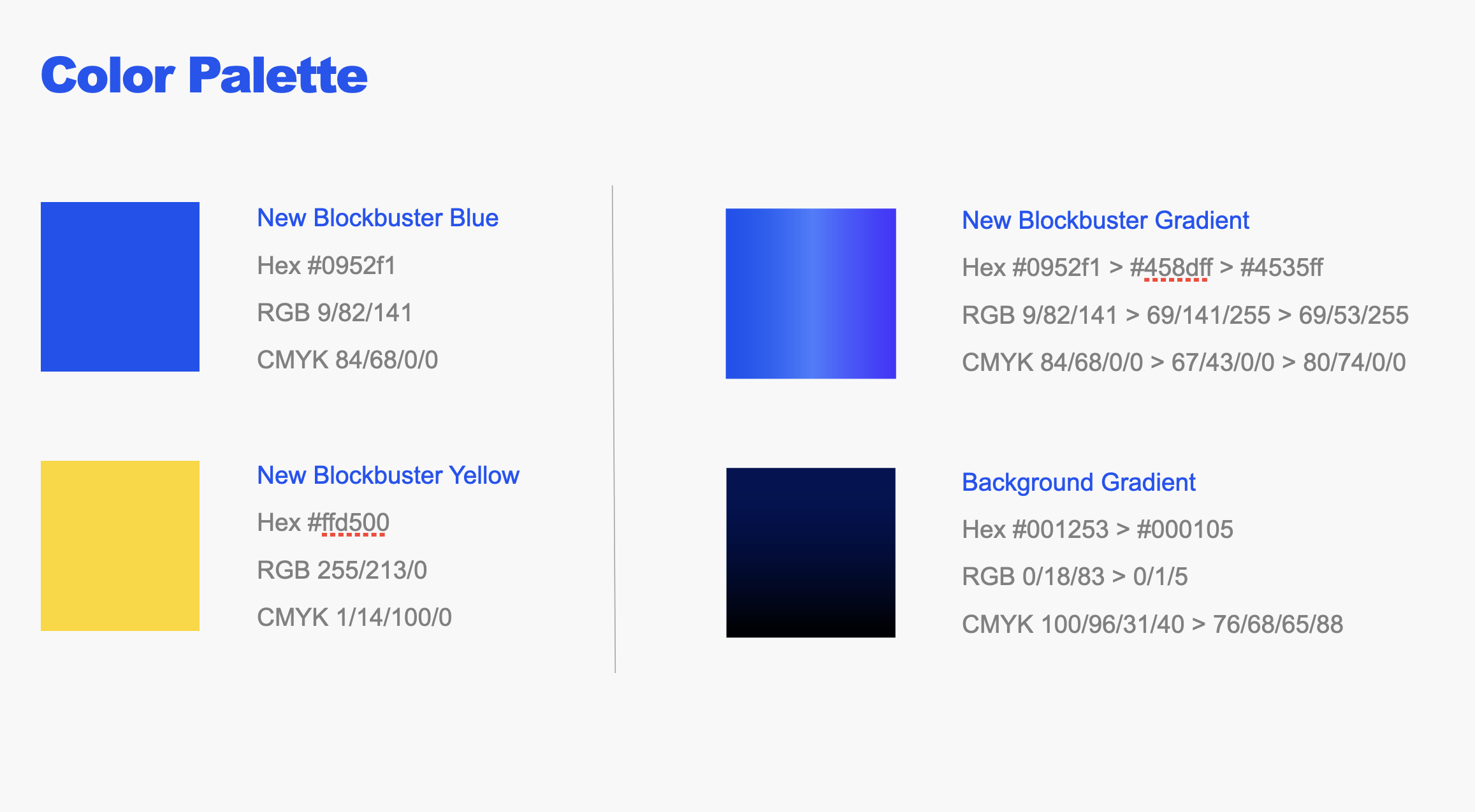The image size is (1475, 812).
Task: Click the text CMYK 84/68/0/0 under Blue
Action: click(347, 360)
